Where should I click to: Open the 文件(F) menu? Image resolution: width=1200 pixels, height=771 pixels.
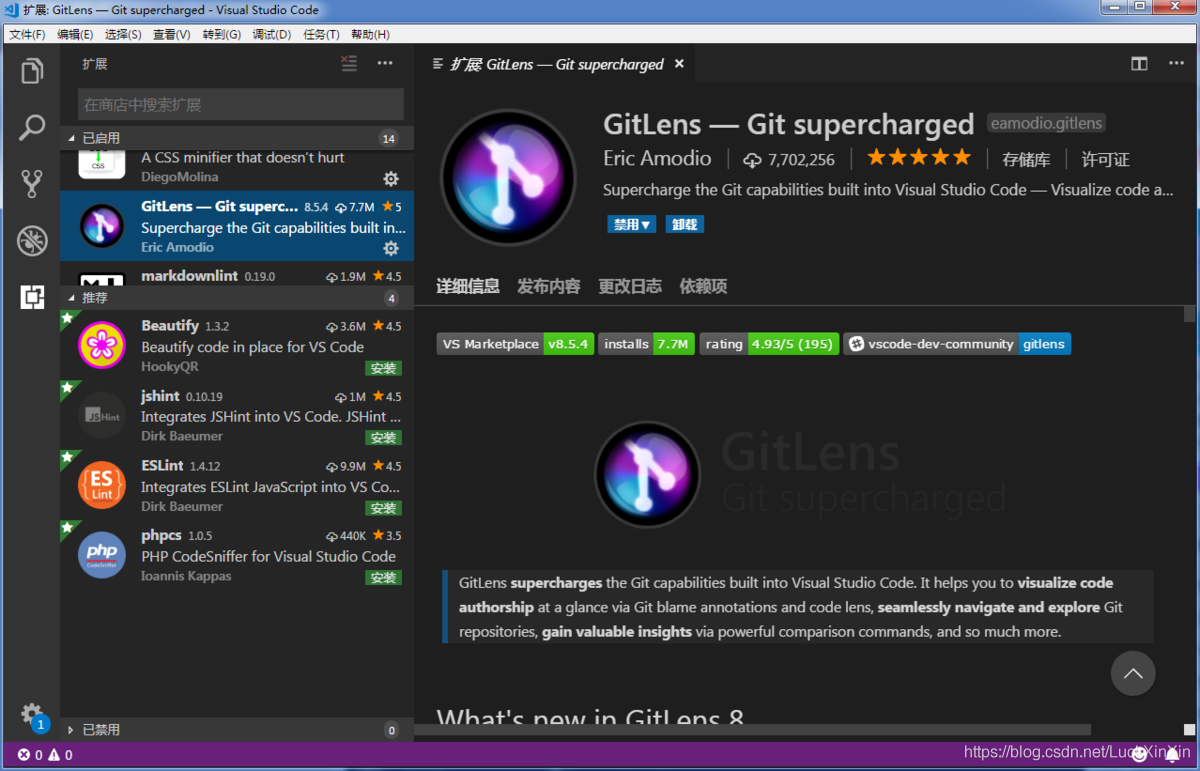(27, 34)
